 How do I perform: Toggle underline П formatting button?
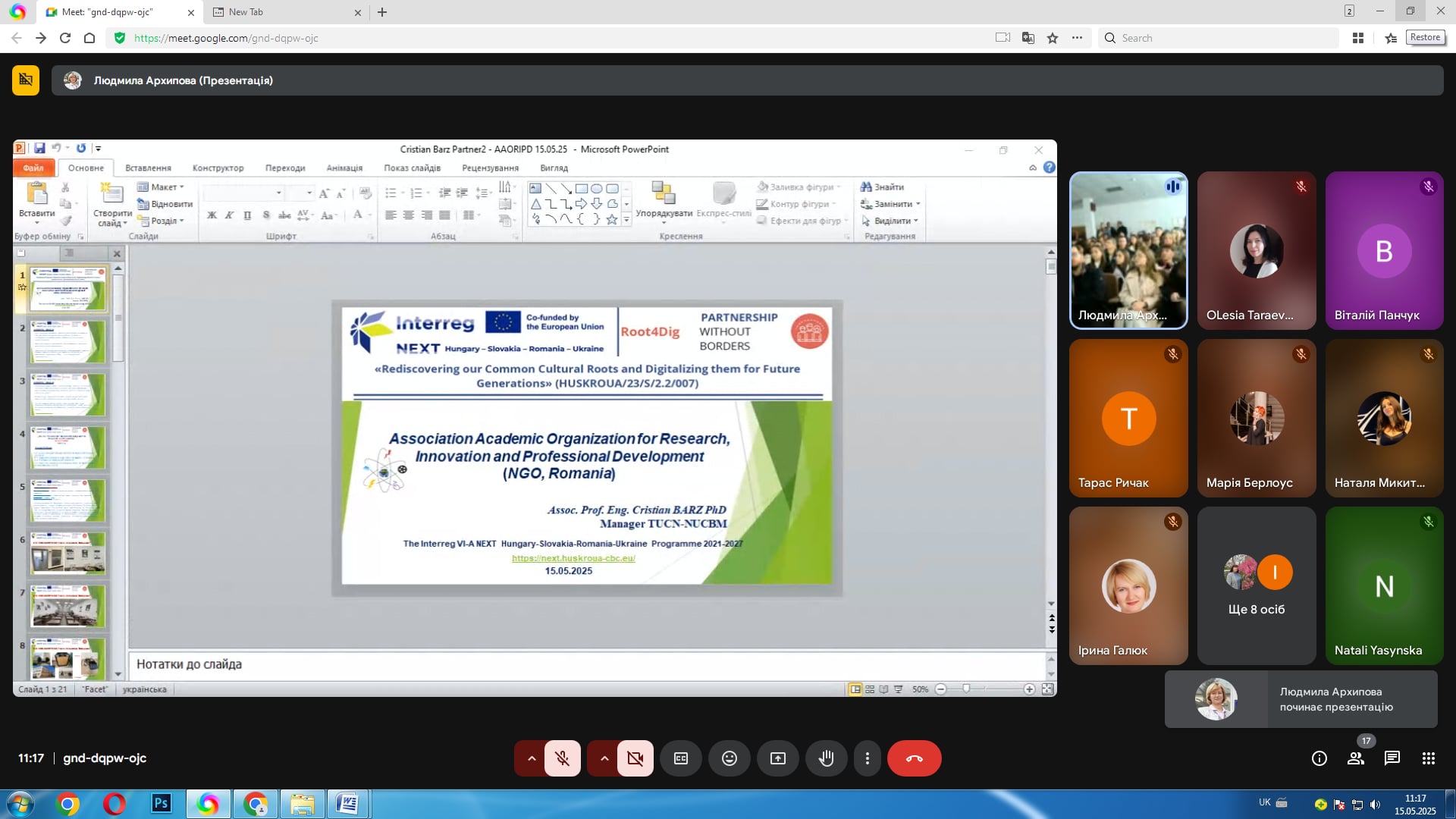click(247, 215)
